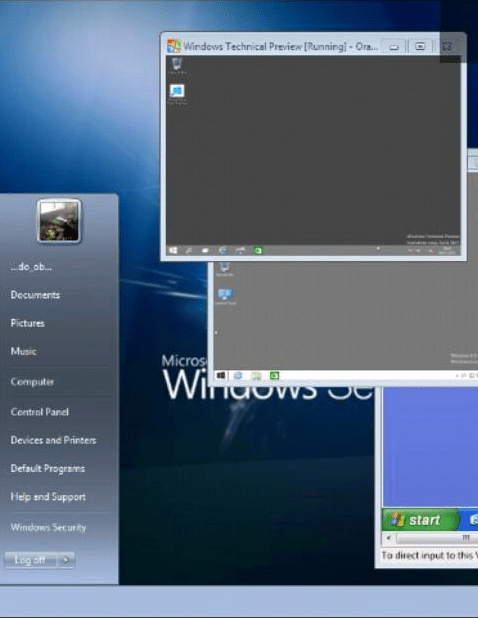Open green Store icon in rear VM white taskbar
The height and width of the screenshot is (618, 478).
pos(274,376)
